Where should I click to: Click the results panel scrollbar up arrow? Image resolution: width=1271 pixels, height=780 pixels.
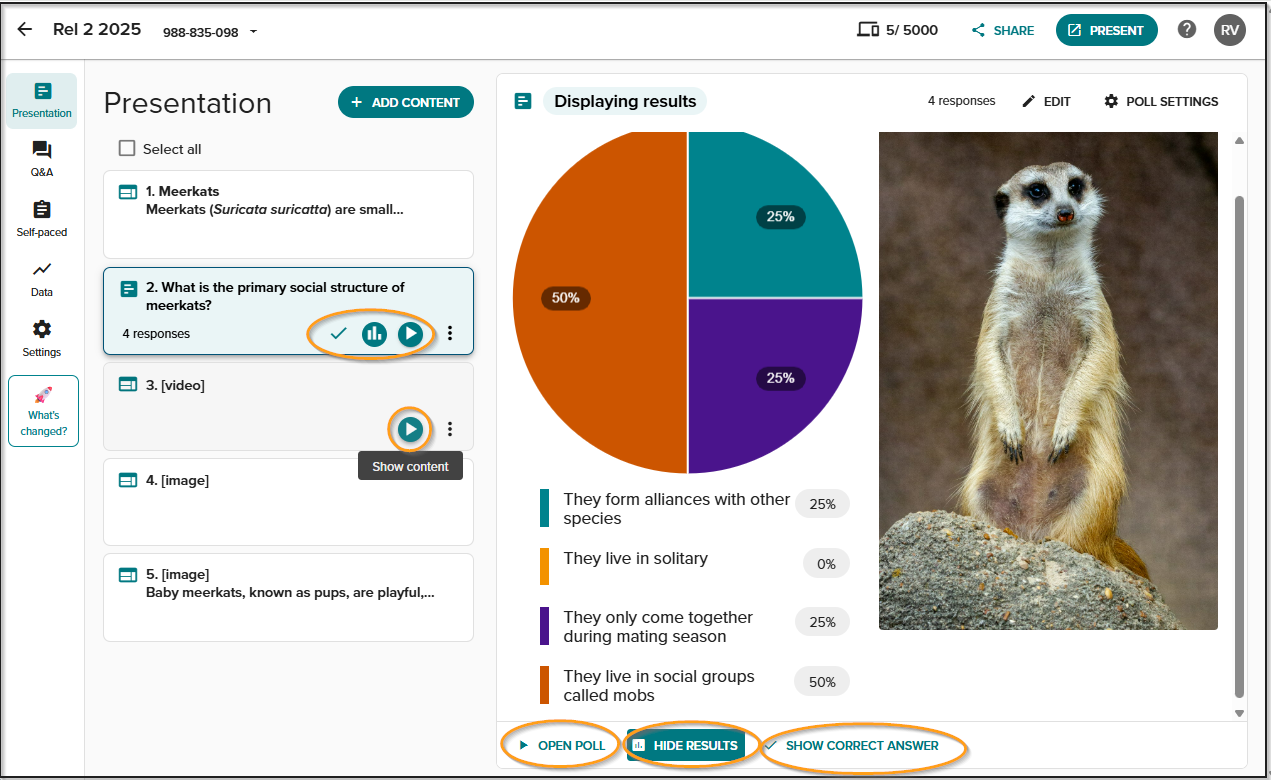(x=1240, y=141)
